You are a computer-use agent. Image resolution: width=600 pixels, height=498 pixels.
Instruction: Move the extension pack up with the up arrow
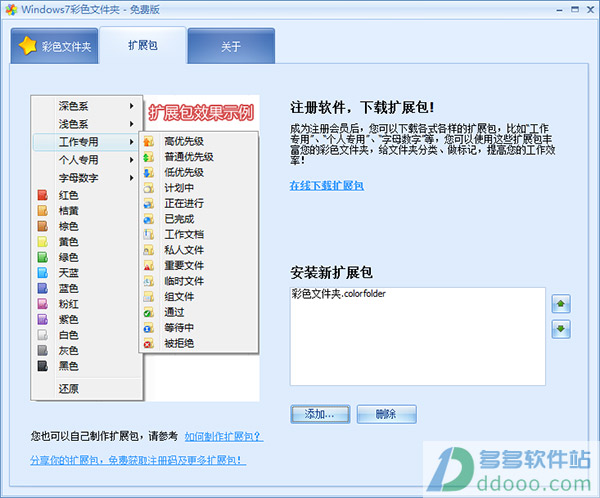(x=561, y=304)
